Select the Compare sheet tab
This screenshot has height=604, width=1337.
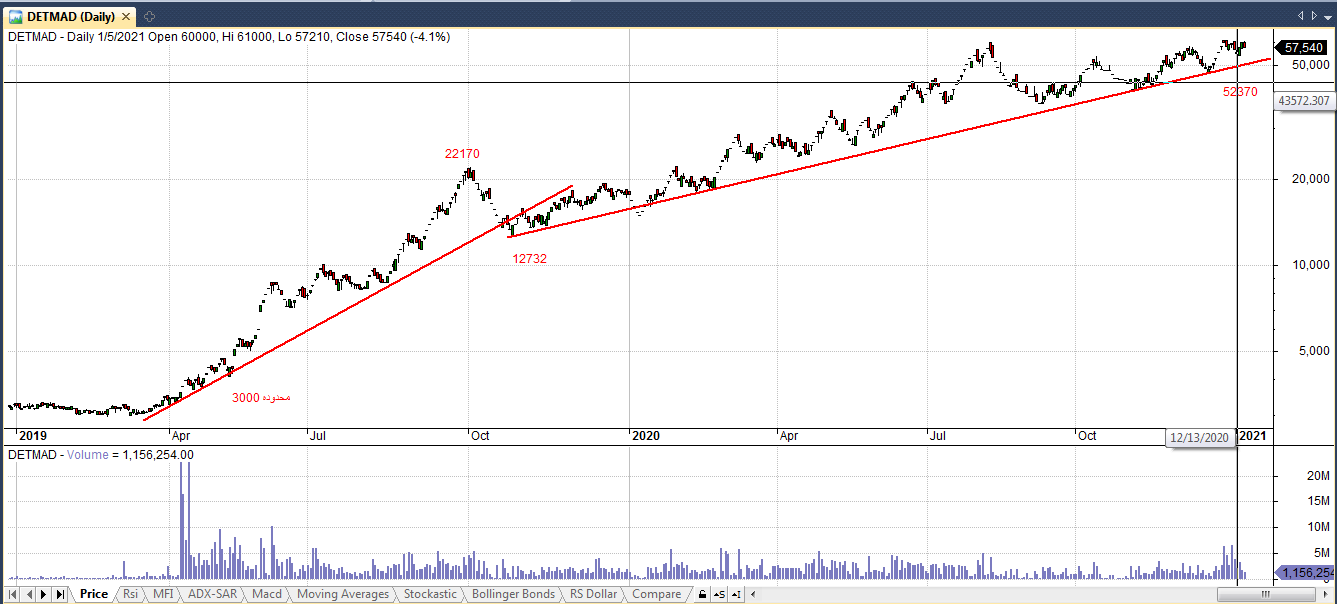[x=656, y=594]
